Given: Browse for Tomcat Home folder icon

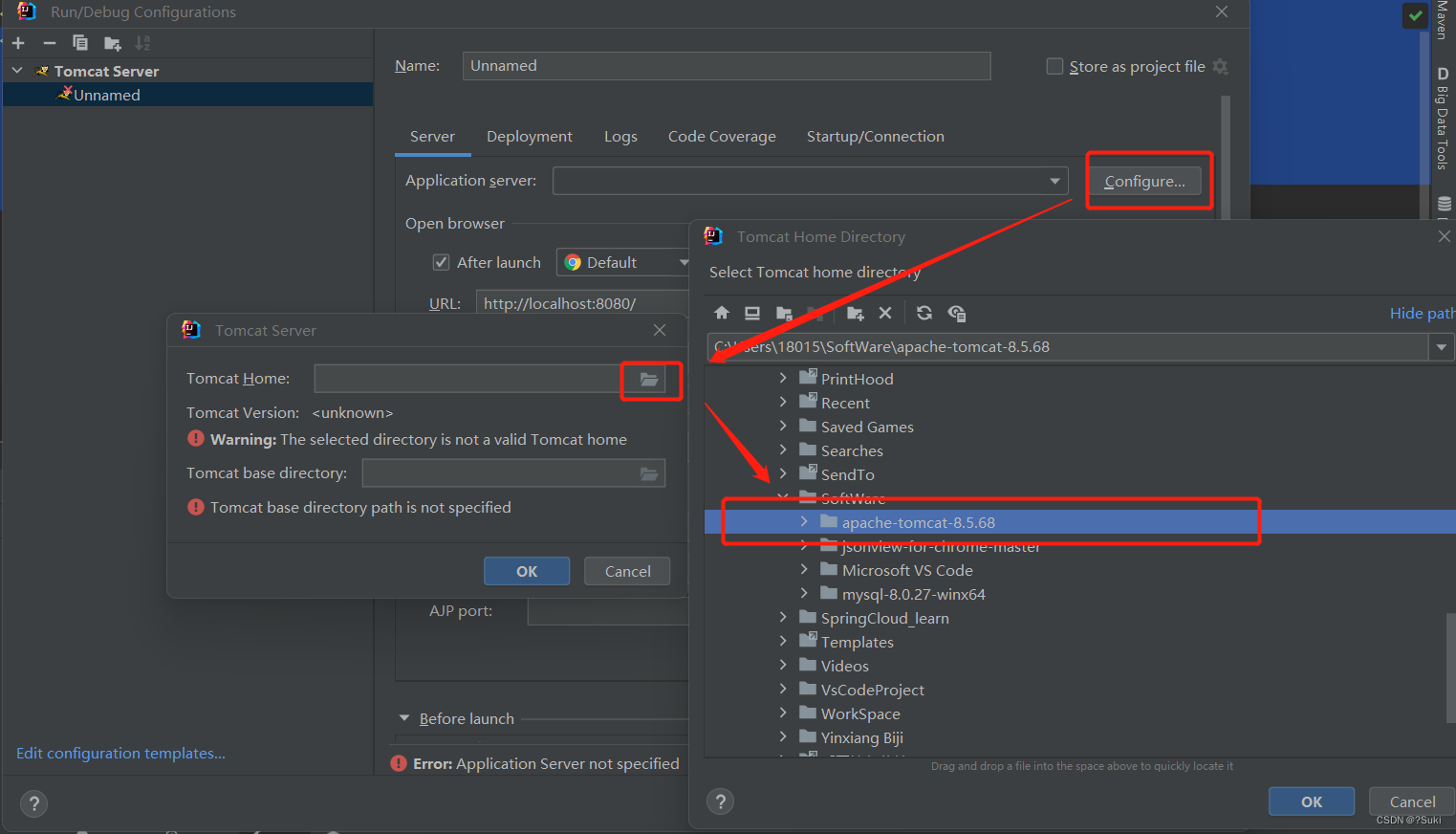Looking at the screenshot, I should point(649,380).
